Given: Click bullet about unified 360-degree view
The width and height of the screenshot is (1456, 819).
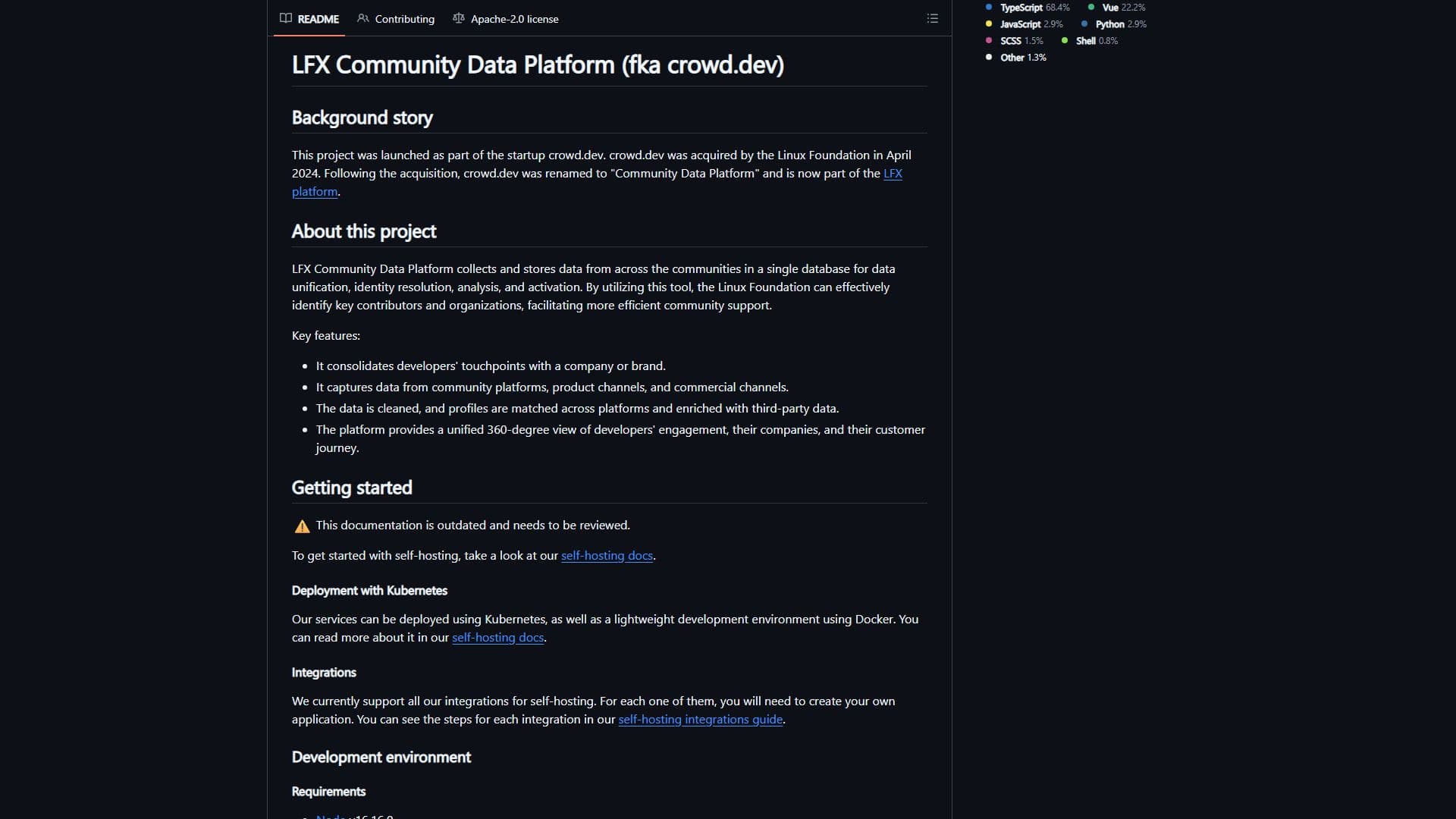Looking at the screenshot, I should (x=620, y=438).
